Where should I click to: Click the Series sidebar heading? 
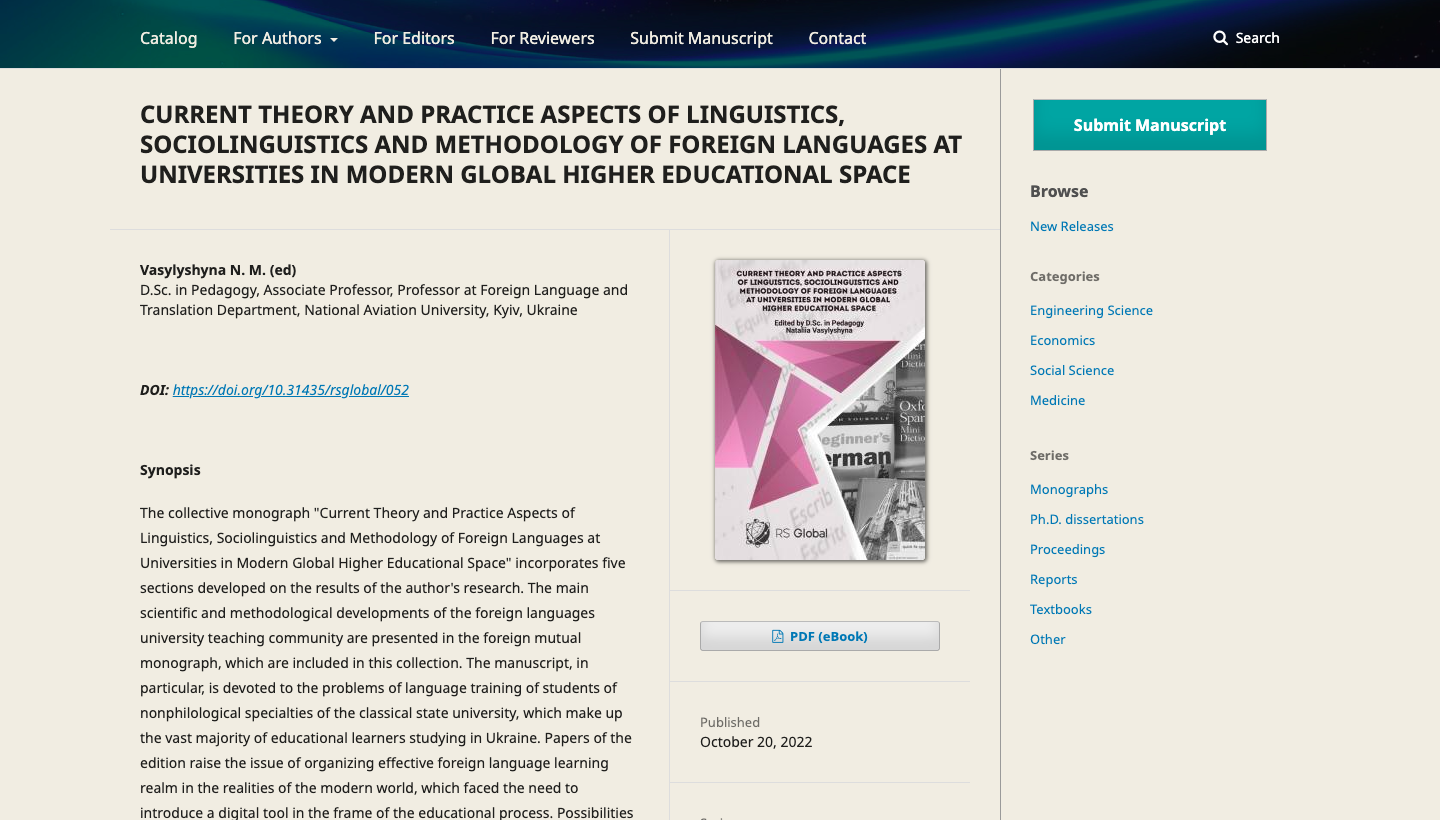coord(1049,455)
